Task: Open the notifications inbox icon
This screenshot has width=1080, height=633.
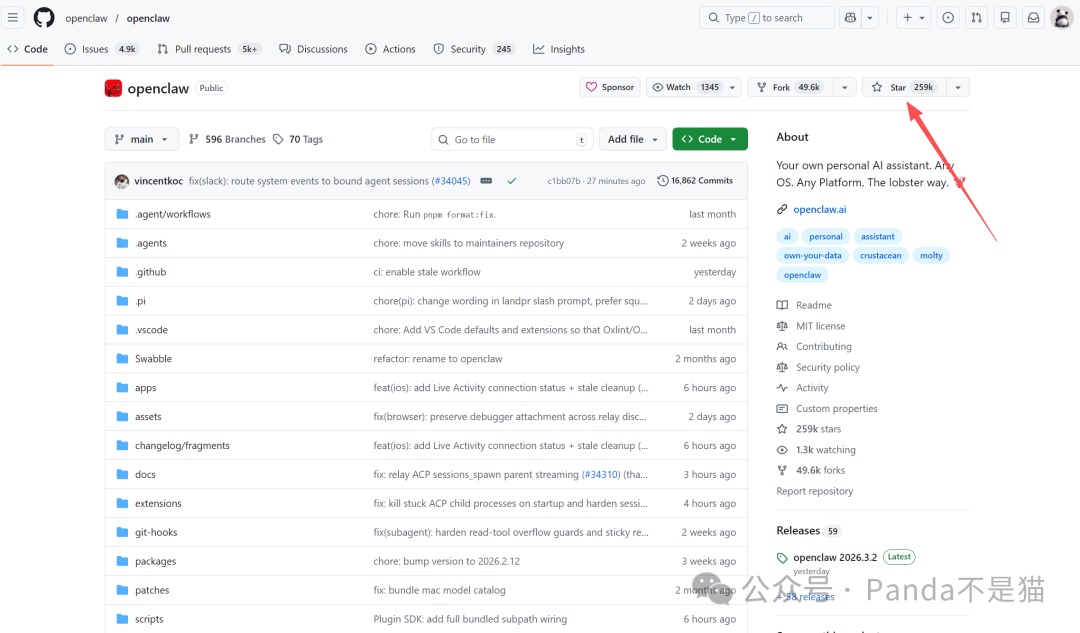Action: (1033, 18)
